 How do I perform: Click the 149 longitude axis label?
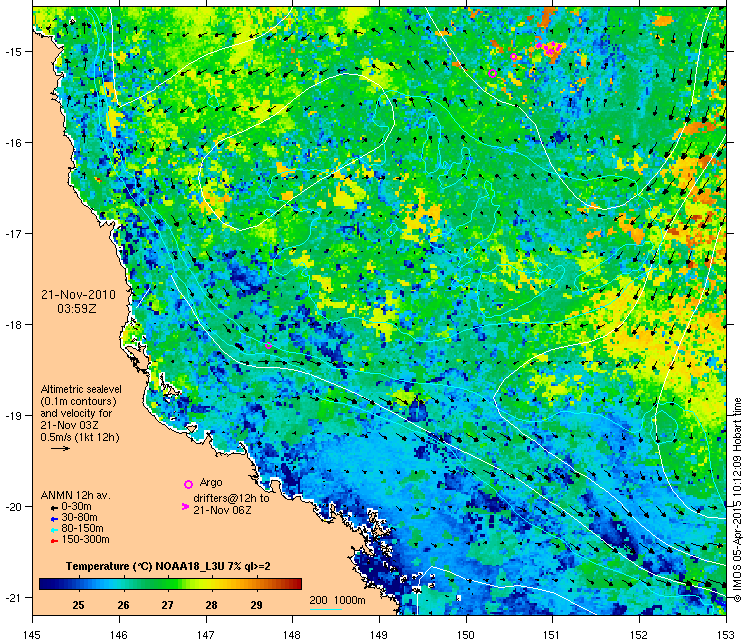(x=379, y=635)
